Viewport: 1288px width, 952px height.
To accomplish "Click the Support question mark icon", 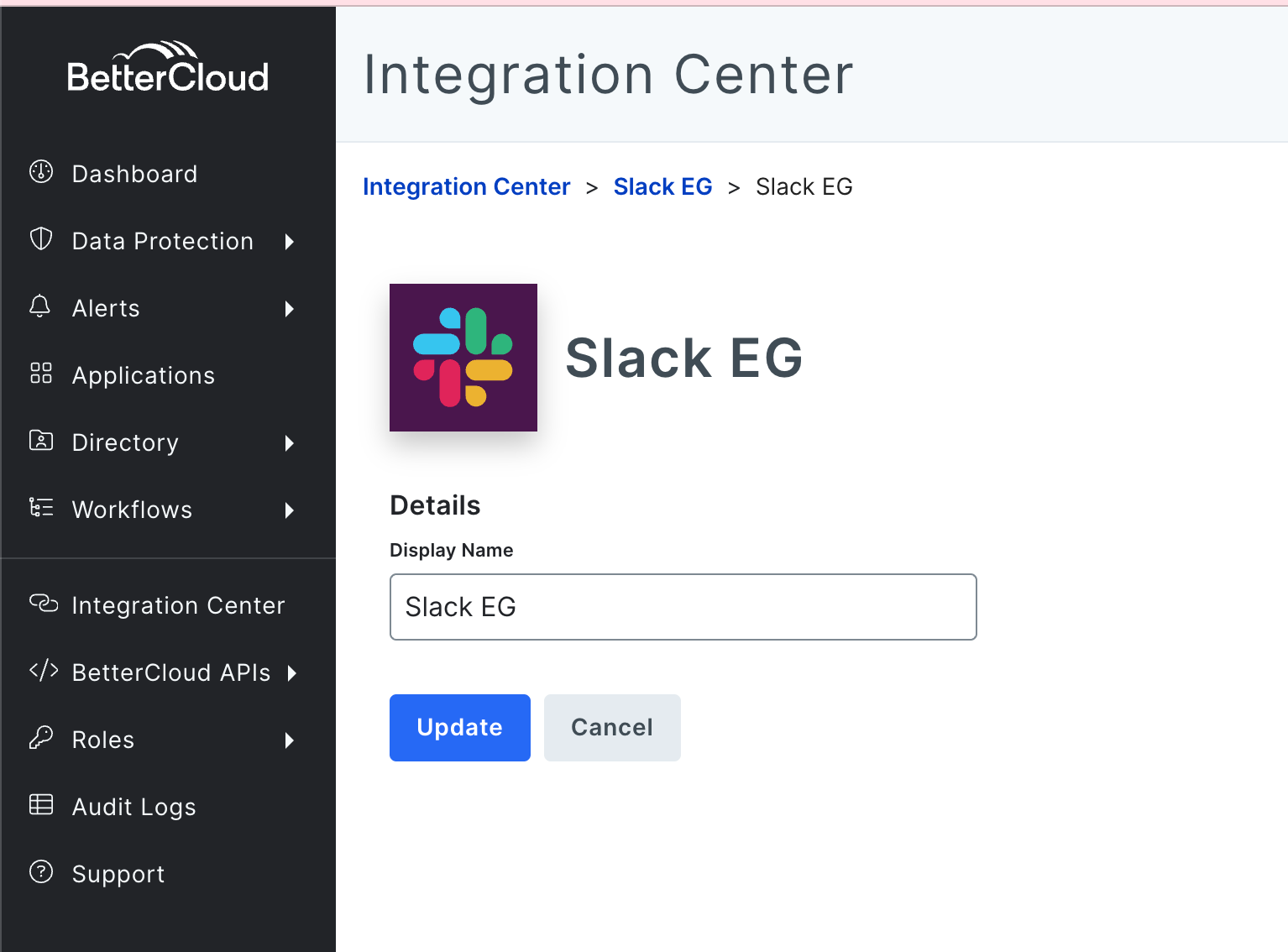I will [x=40, y=872].
